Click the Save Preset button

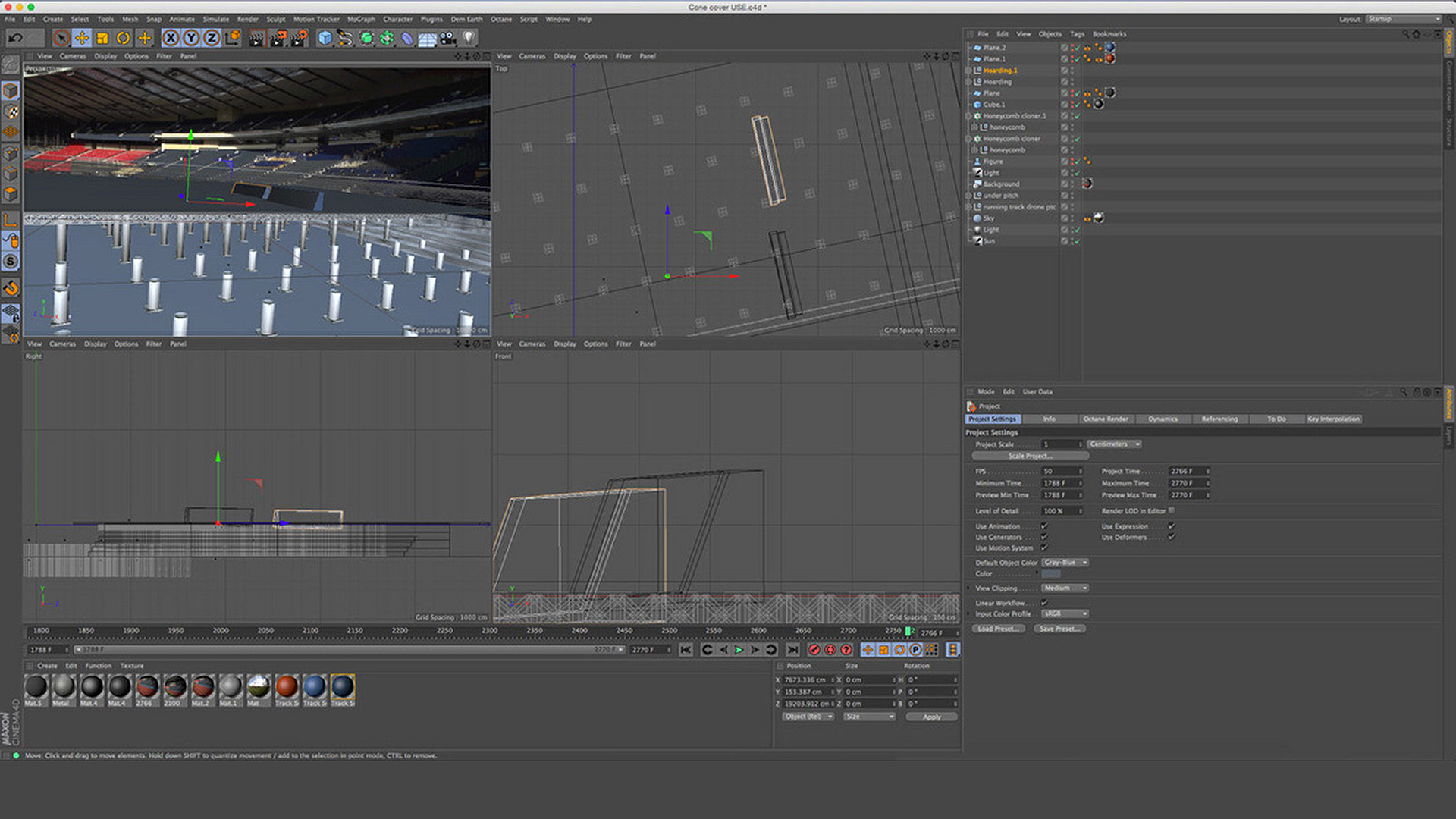click(x=1059, y=629)
